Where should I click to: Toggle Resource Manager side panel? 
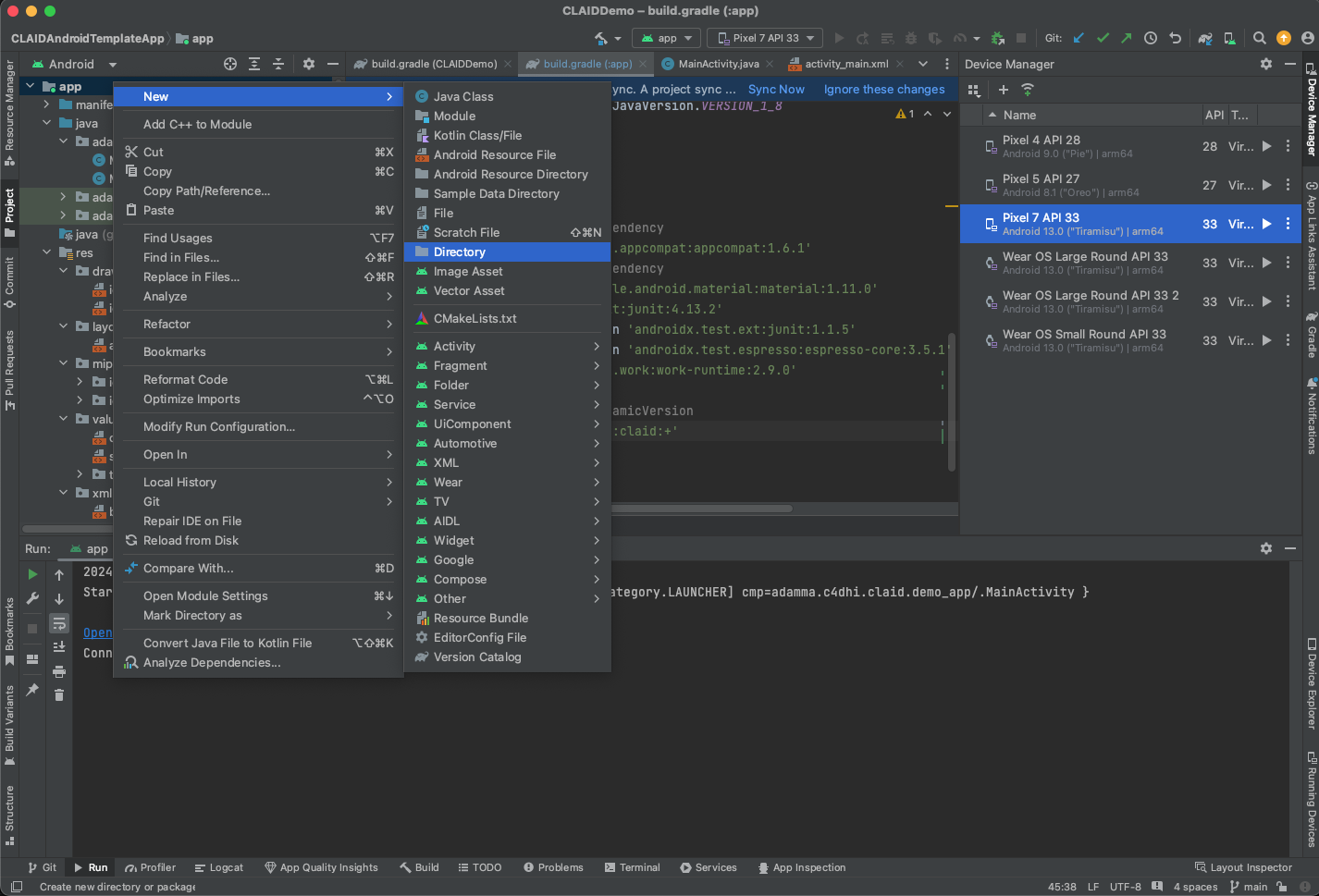pos(9,113)
